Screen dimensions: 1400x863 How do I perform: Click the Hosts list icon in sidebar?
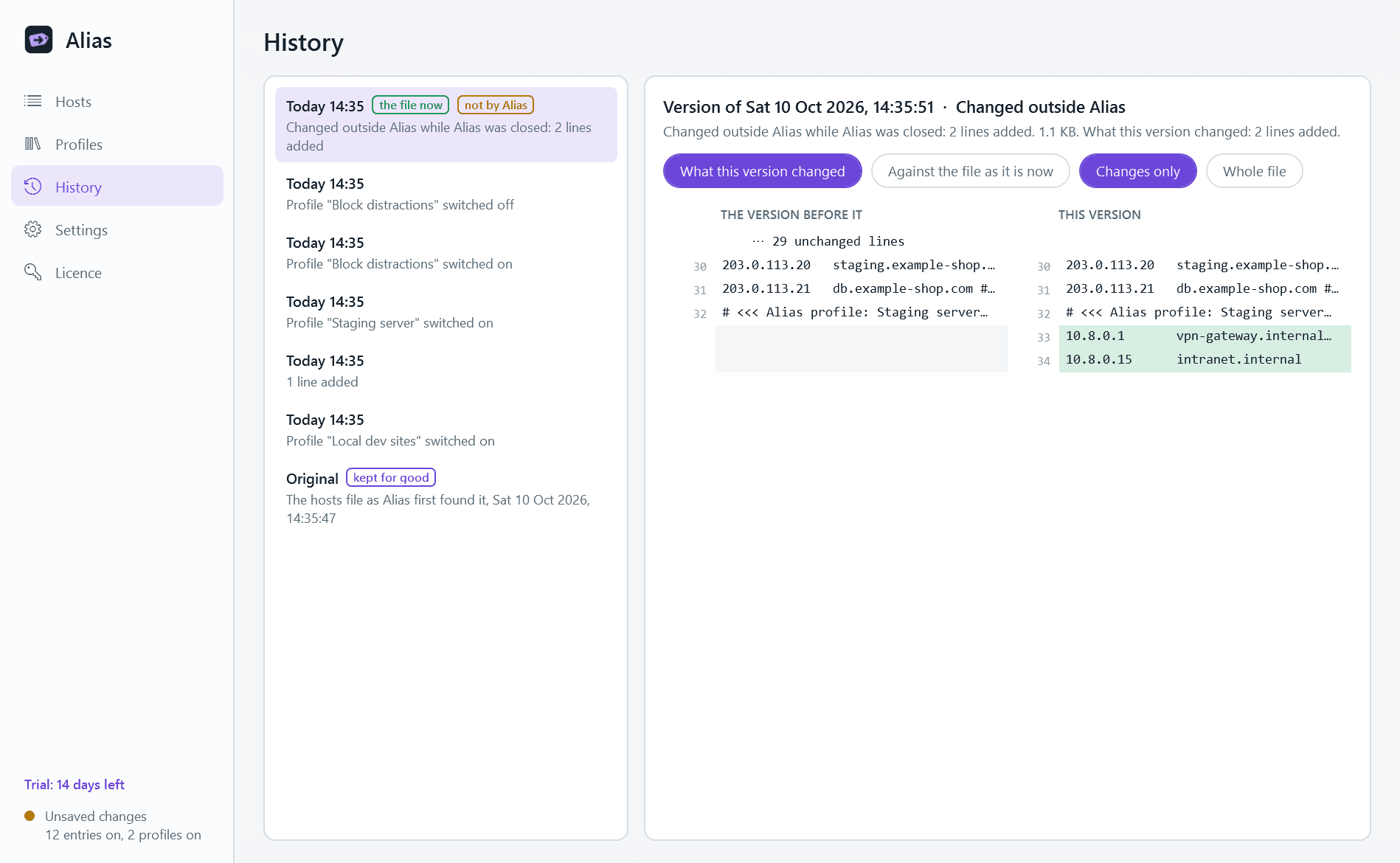(x=33, y=101)
